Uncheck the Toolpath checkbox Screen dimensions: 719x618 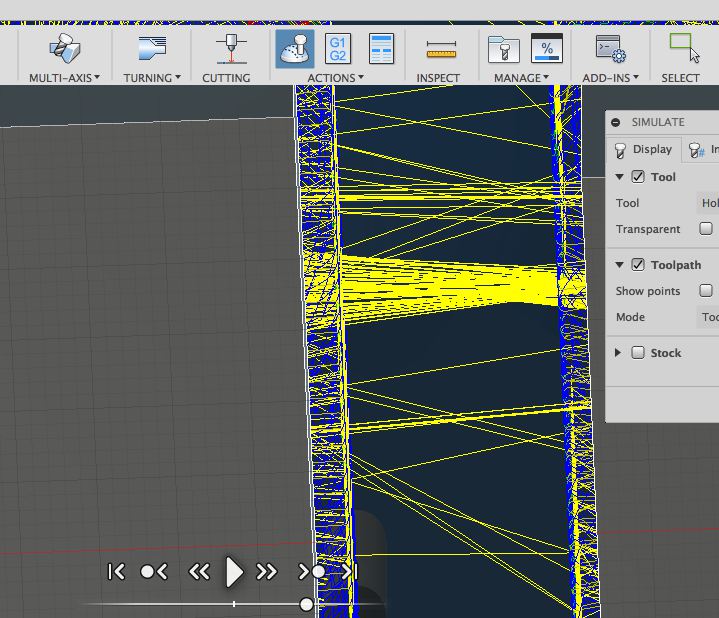[x=638, y=265]
